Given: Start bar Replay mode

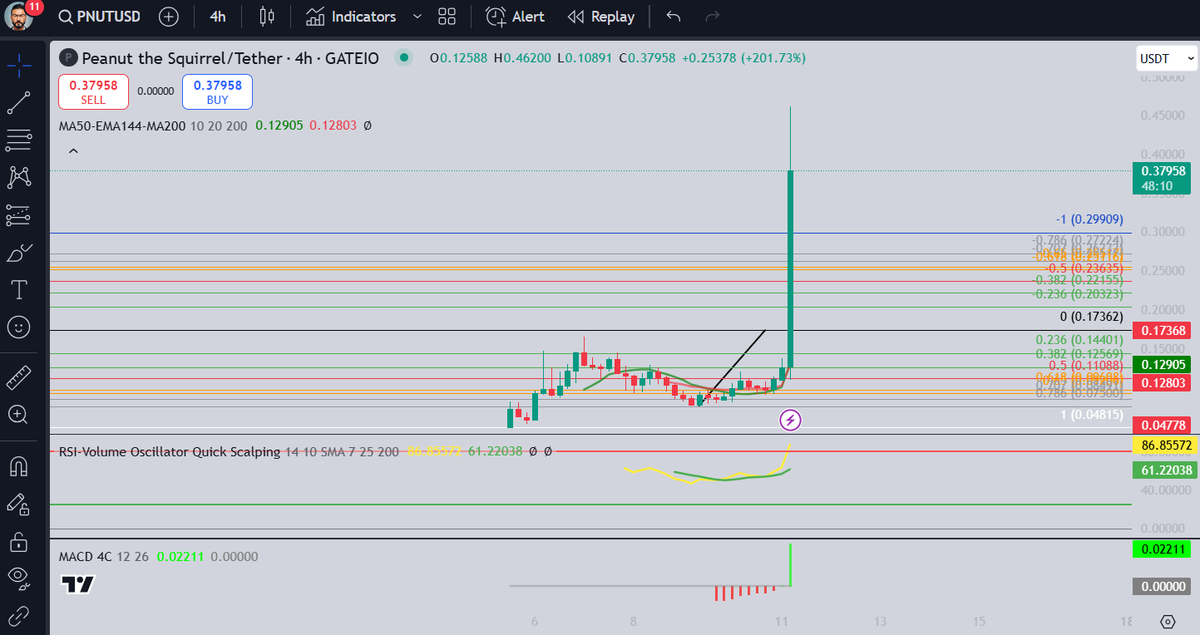Looking at the screenshot, I should tap(601, 17).
